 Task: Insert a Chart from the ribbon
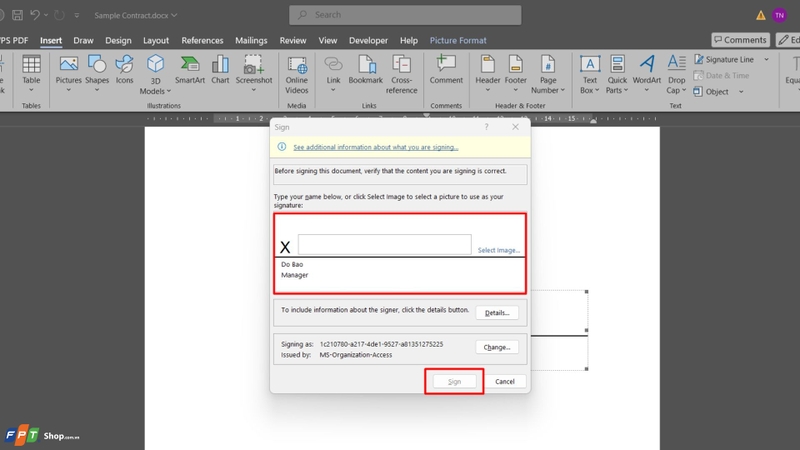tap(220, 70)
